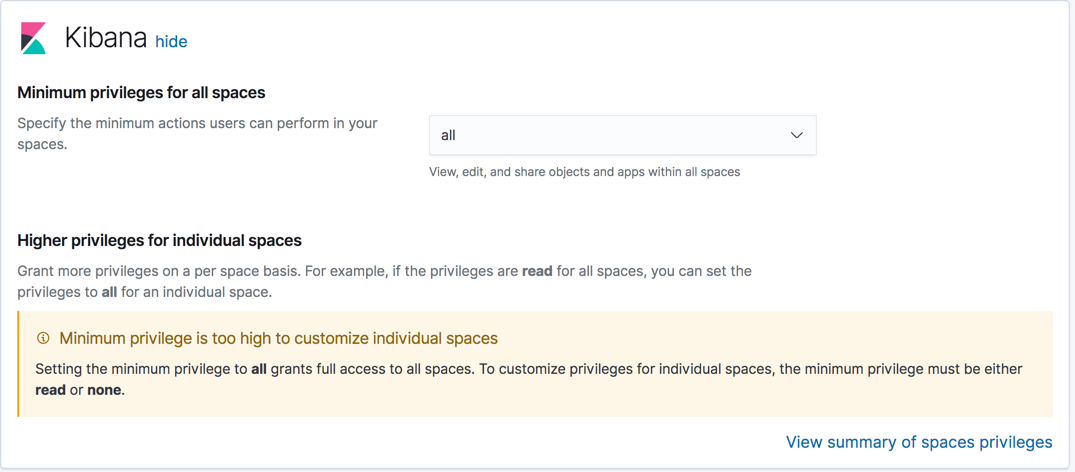Click the chevron arrow in privileges dropdown
1075x472 pixels.
pyautogui.click(x=796, y=135)
